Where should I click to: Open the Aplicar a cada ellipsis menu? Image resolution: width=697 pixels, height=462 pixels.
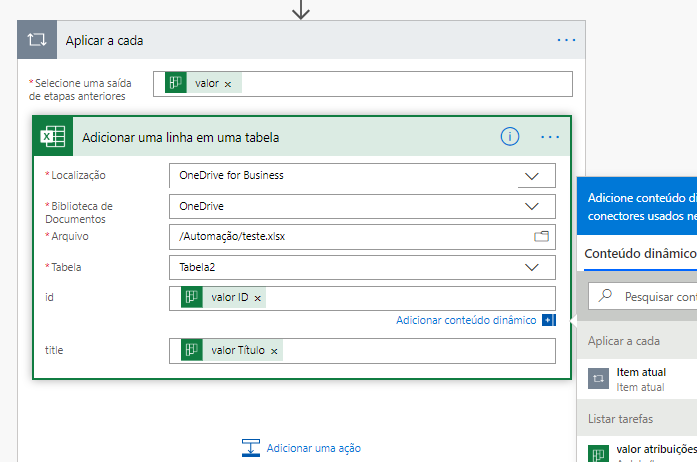coord(566,40)
